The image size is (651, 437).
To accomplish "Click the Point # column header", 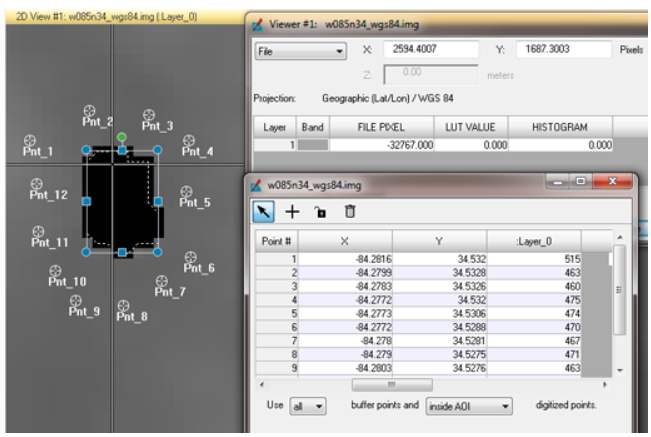I will pos(277,241).
